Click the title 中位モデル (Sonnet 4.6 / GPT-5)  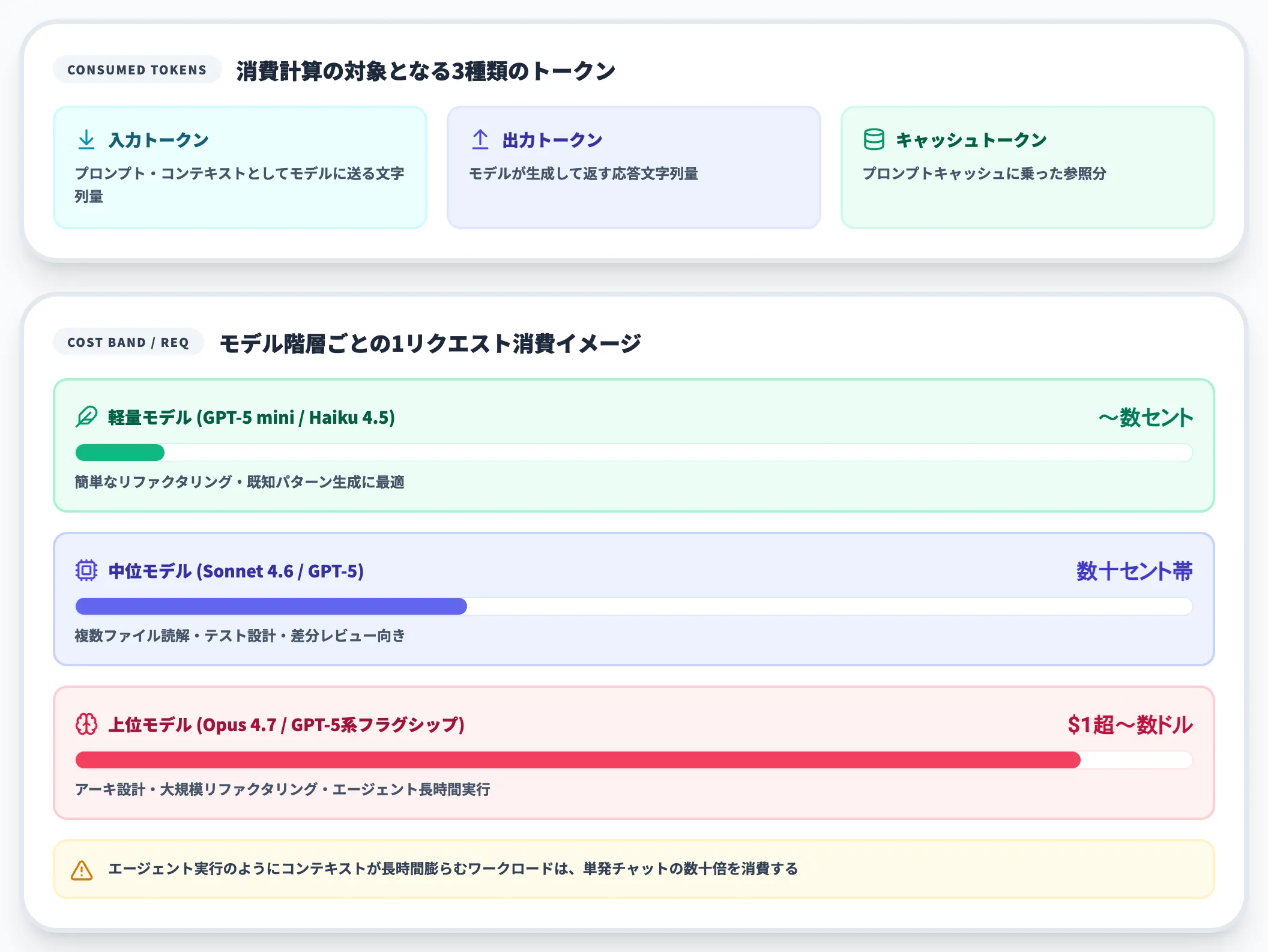(x=236, y=571)
